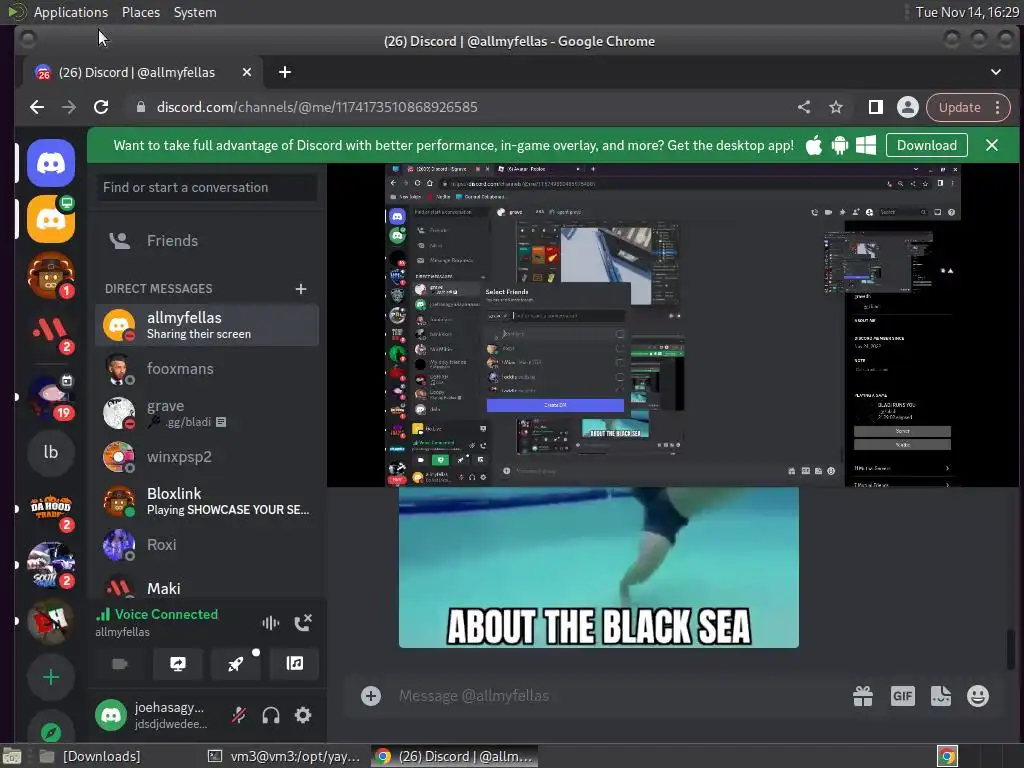Image resolution: width=1024 pixels, height=768 pixels.
Task: Toggle Chrome side panel icon
Action: (x=876, y=107)
